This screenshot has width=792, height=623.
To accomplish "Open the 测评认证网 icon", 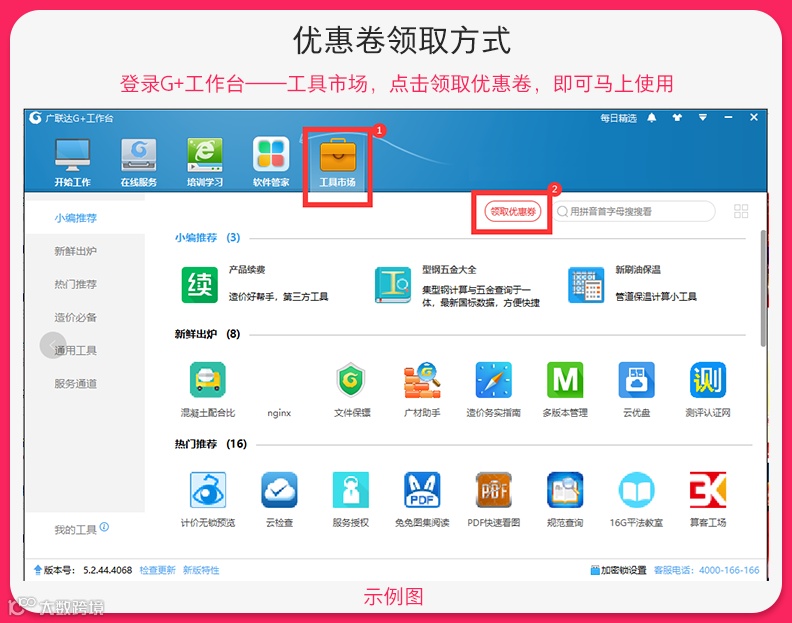I will 708,379.
